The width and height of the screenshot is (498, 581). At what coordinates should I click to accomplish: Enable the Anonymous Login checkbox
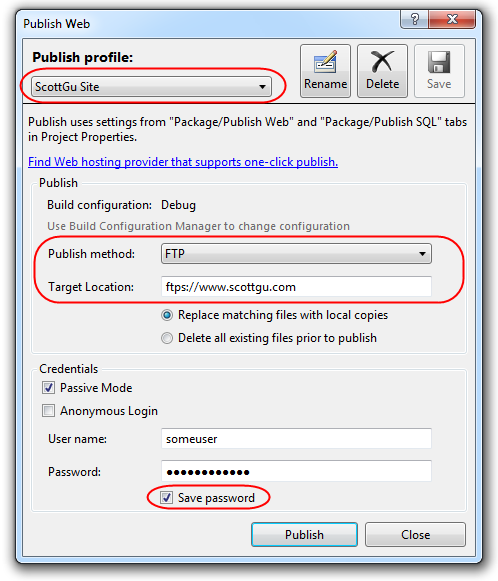click(x=49, y=411)
